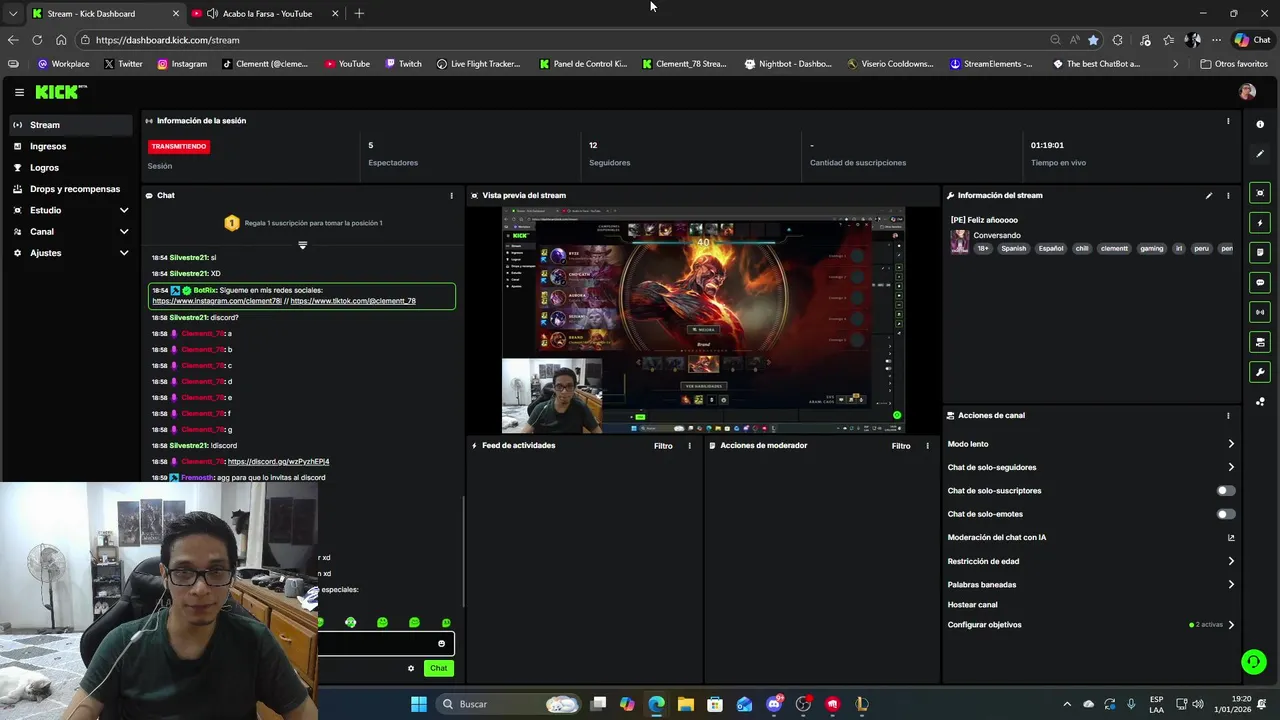Open Moderación del chat con IA
Screen dimensions: 1280x720
(x=1090, y=538)
